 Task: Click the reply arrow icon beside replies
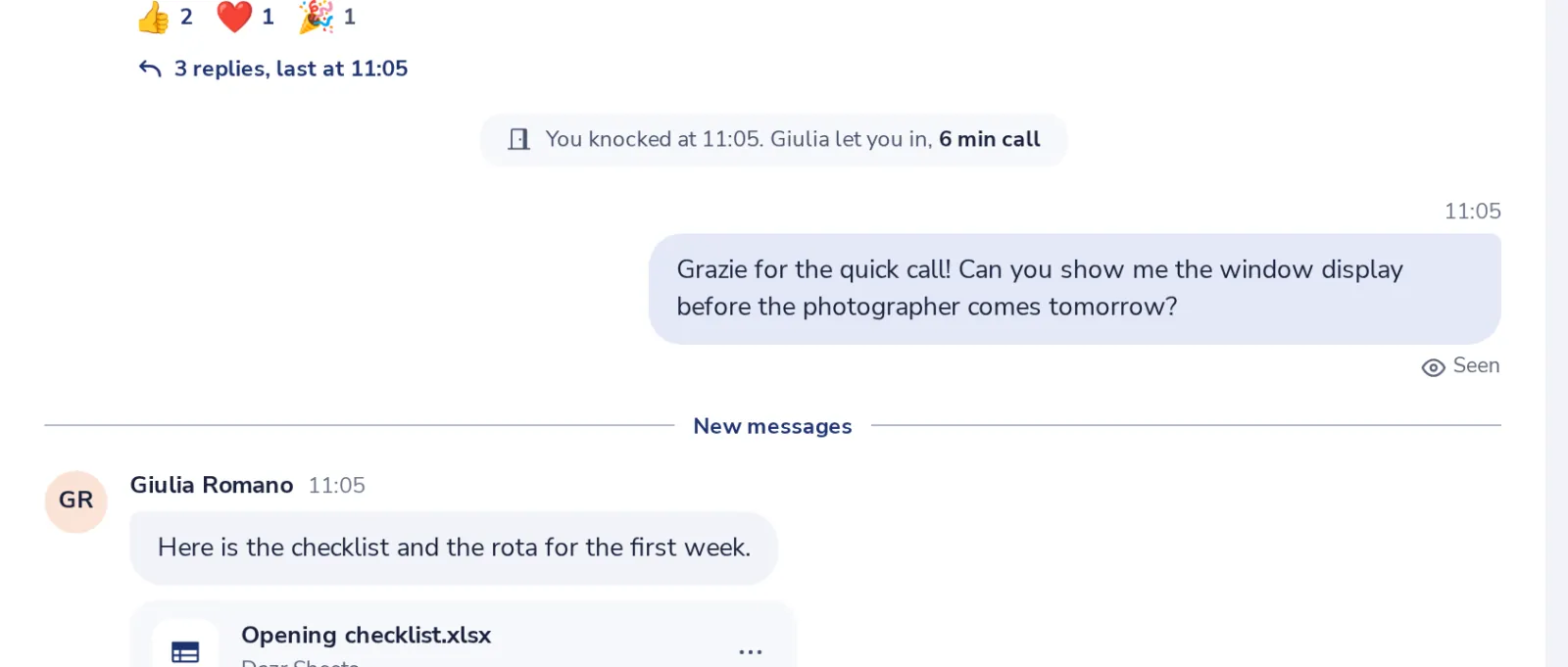click(150, 69)
